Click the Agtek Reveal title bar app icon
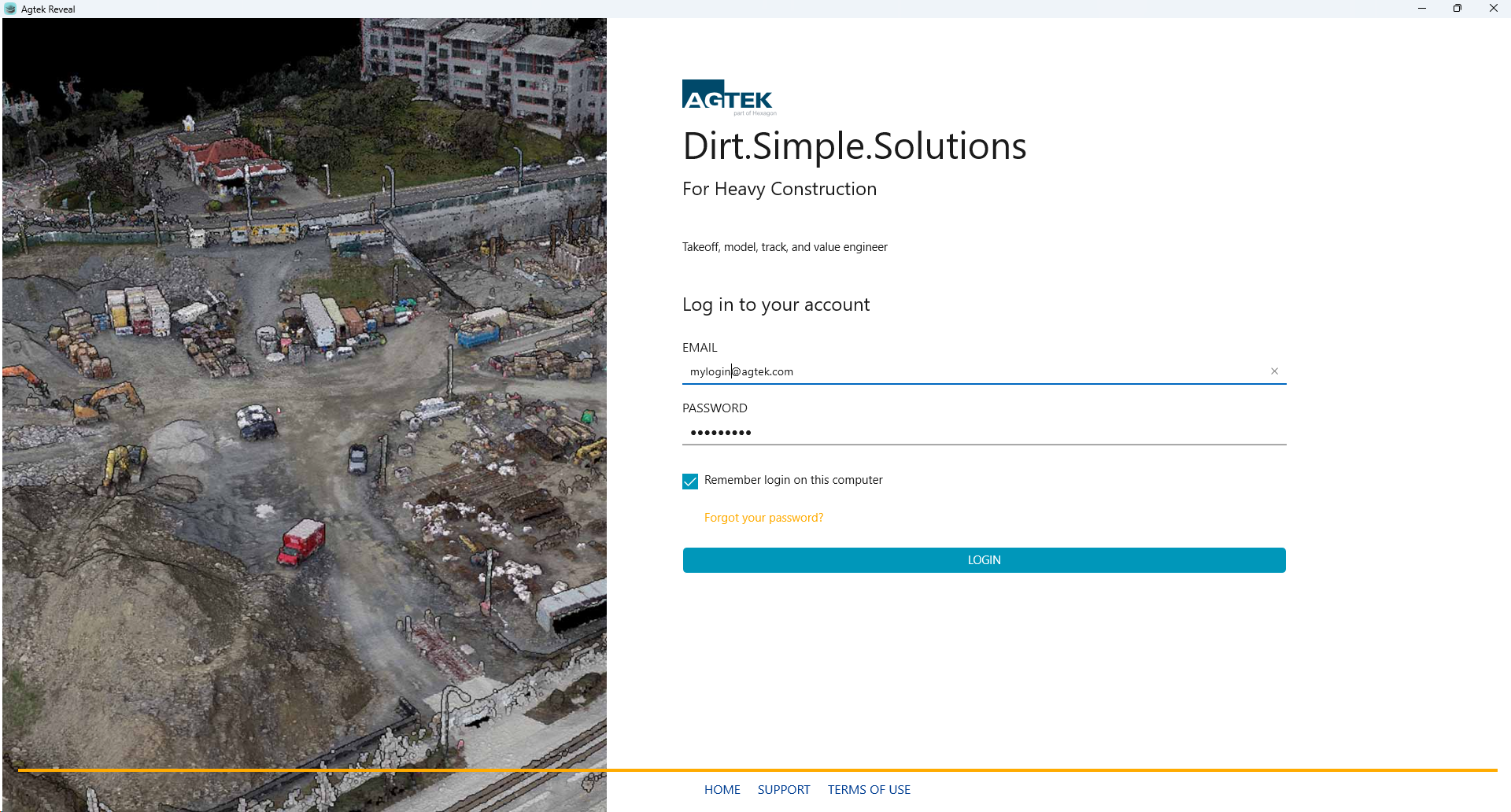 [10, 9]
